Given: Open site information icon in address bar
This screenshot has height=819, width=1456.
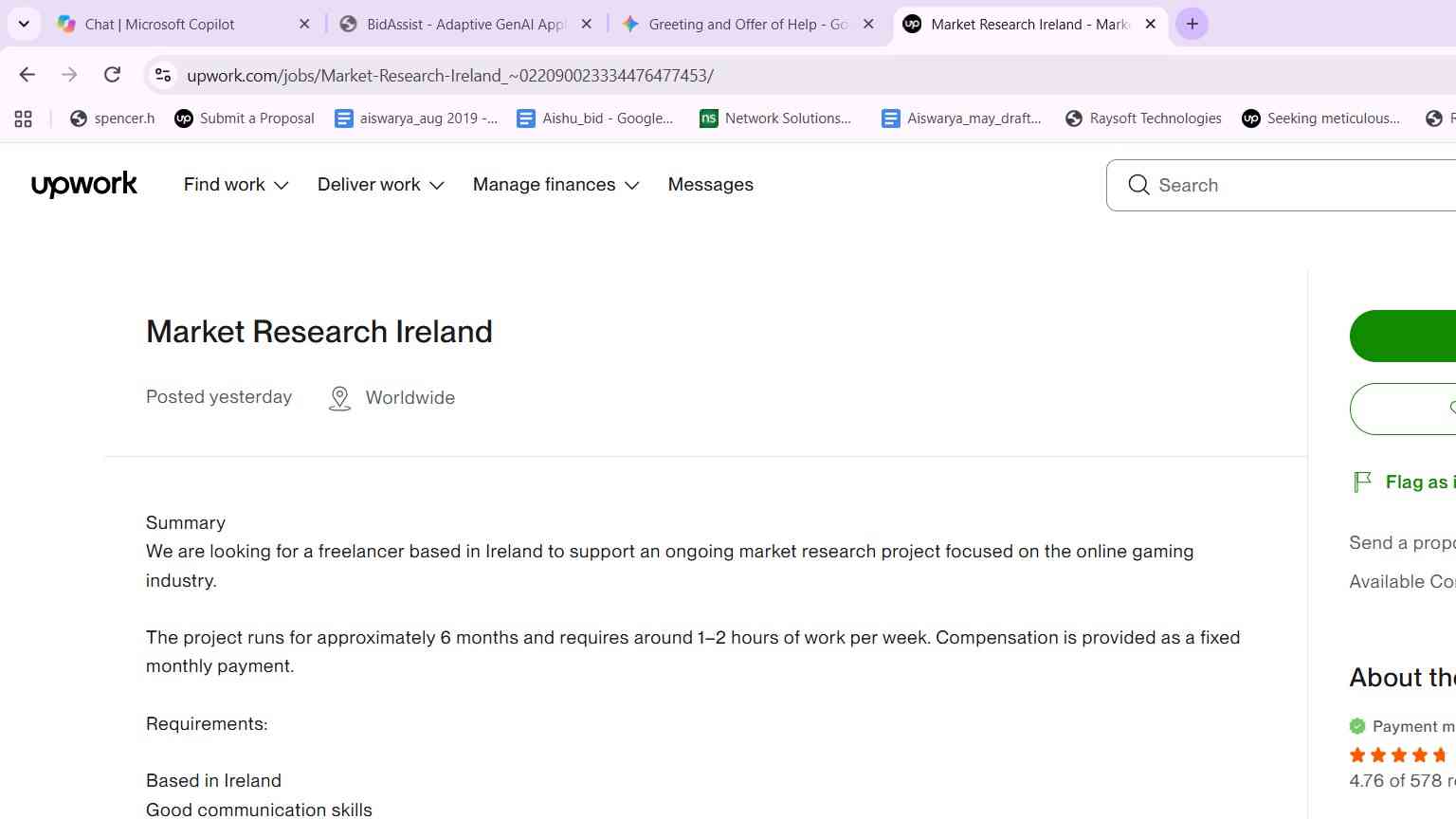Looking at the screenshot, I should [x=163, y=75].
